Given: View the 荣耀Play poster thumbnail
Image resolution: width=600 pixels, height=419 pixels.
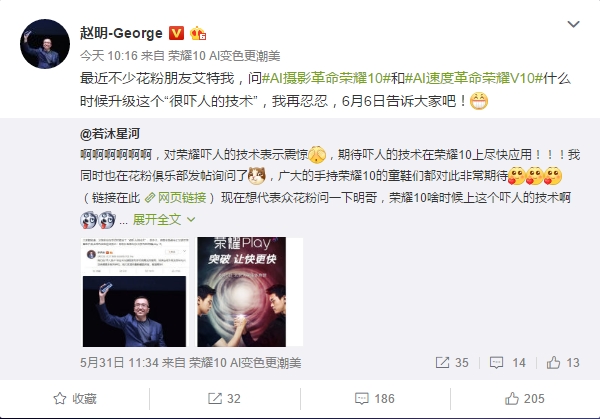Looking at the screenshot, I should (x=241, y=292).
